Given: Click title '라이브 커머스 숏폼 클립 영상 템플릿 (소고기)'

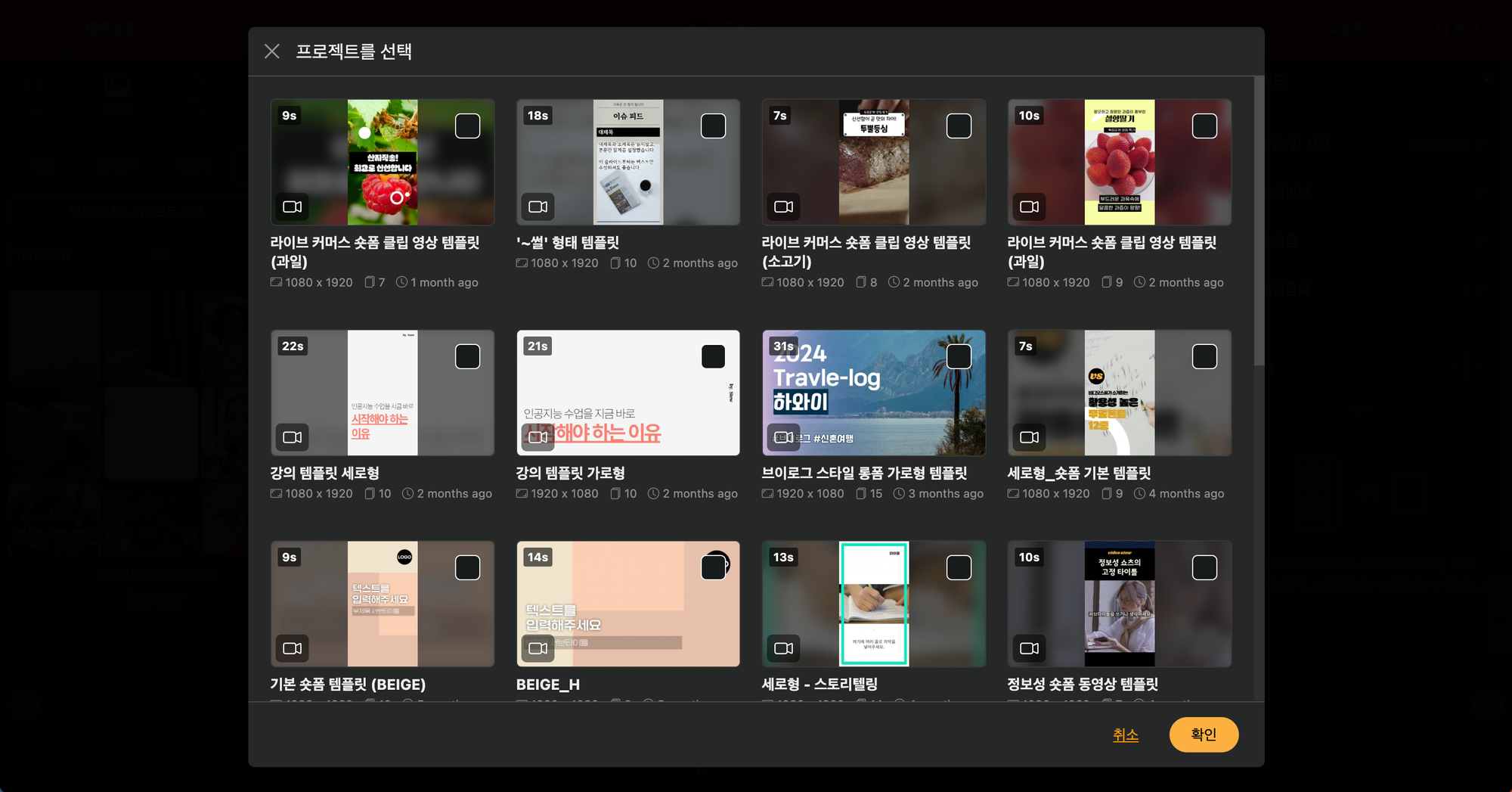Looking at the screenshot, I should coord(866,252).
